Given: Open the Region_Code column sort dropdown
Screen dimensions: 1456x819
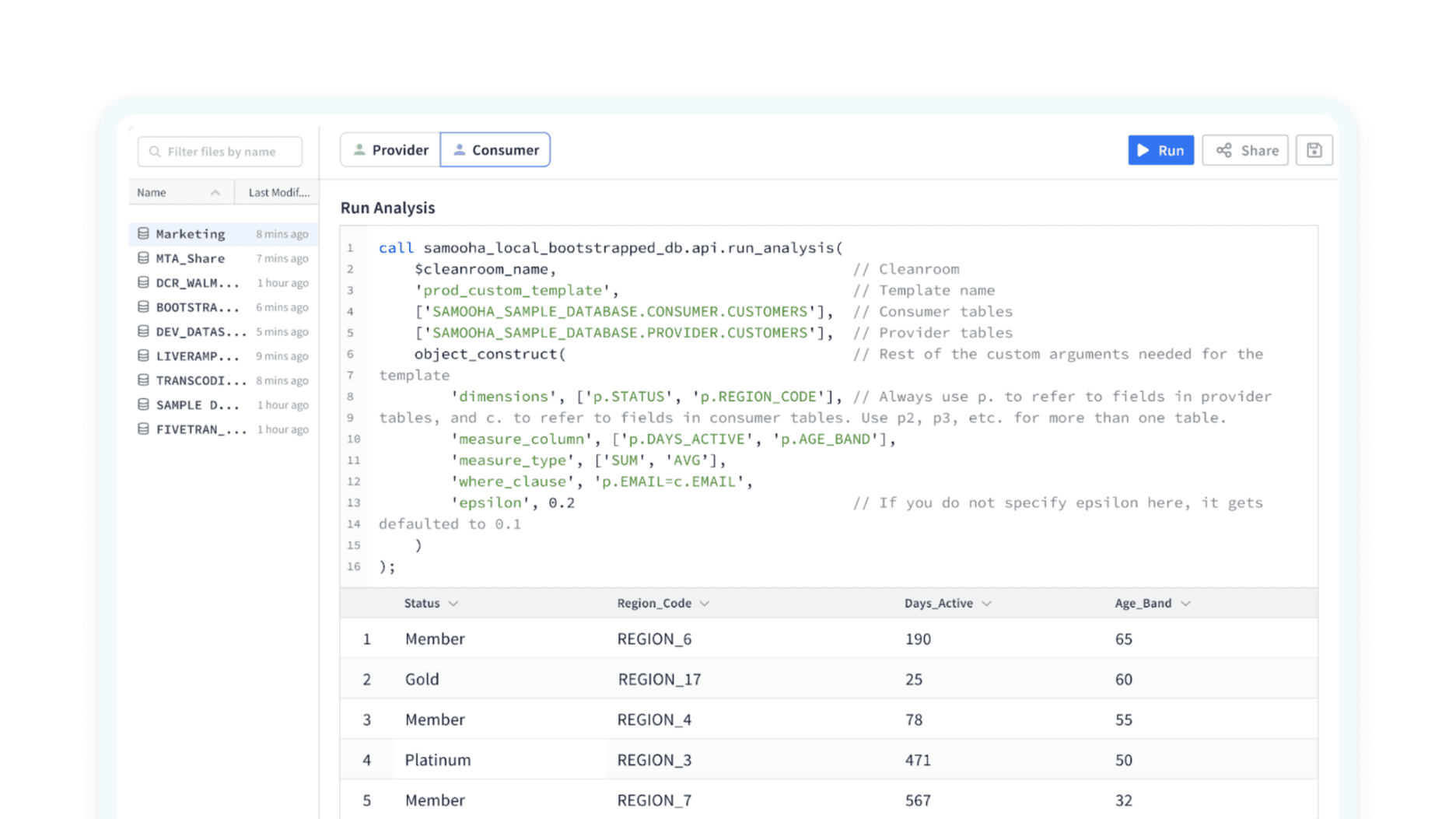Looking at the screenshot, I should [x=705, y=603].
